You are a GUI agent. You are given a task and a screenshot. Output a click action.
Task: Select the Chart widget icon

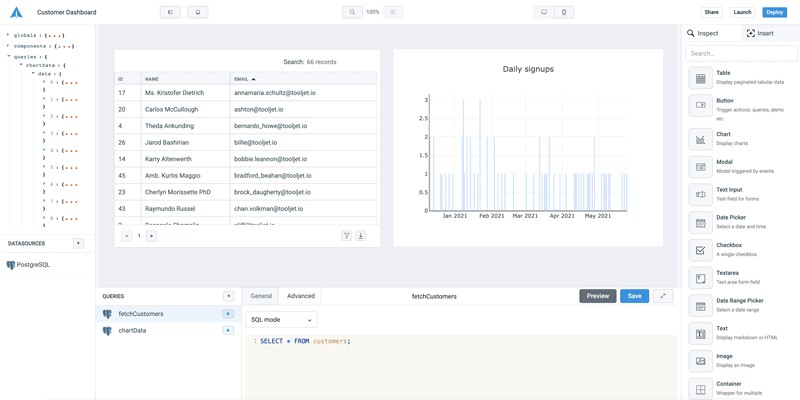700,139
